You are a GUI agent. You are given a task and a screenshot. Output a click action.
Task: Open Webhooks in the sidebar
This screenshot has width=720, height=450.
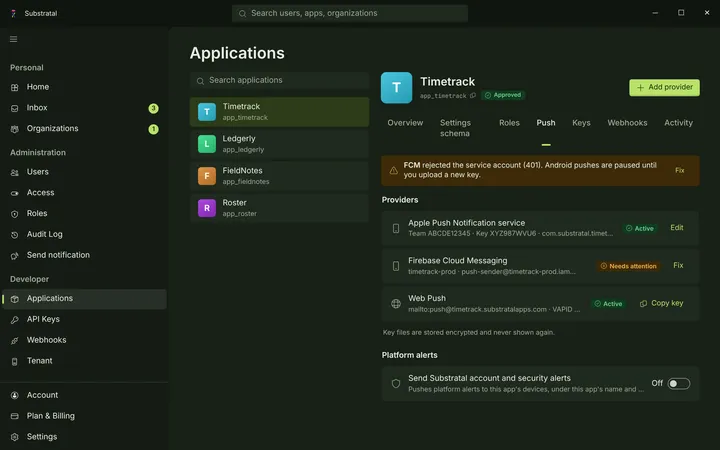click(84, 340)
